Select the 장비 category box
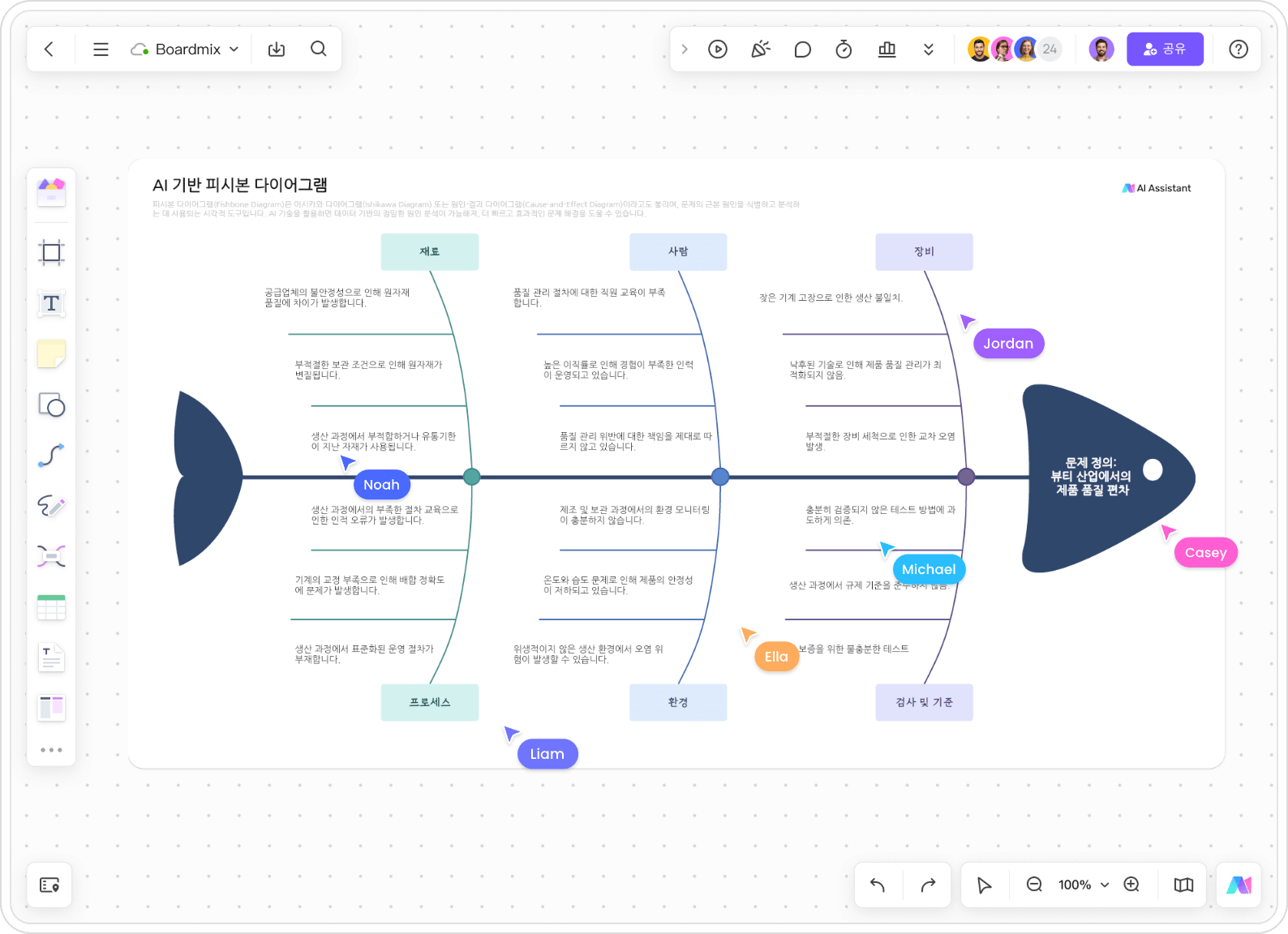 [924, 252]
